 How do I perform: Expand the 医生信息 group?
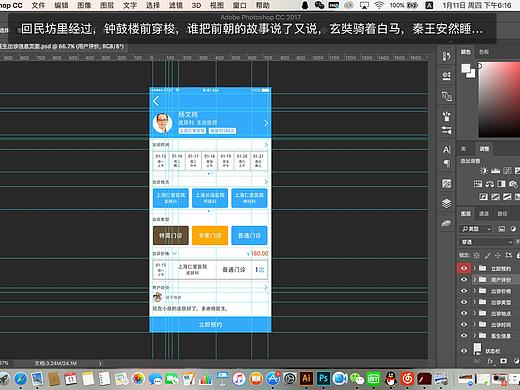tap(475, 335)
